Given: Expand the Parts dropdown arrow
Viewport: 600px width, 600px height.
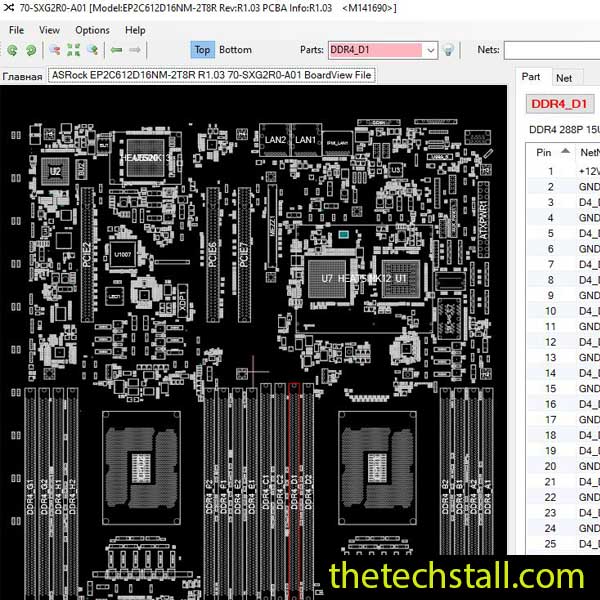Looking at the screenshot, I should coord(430,50).
